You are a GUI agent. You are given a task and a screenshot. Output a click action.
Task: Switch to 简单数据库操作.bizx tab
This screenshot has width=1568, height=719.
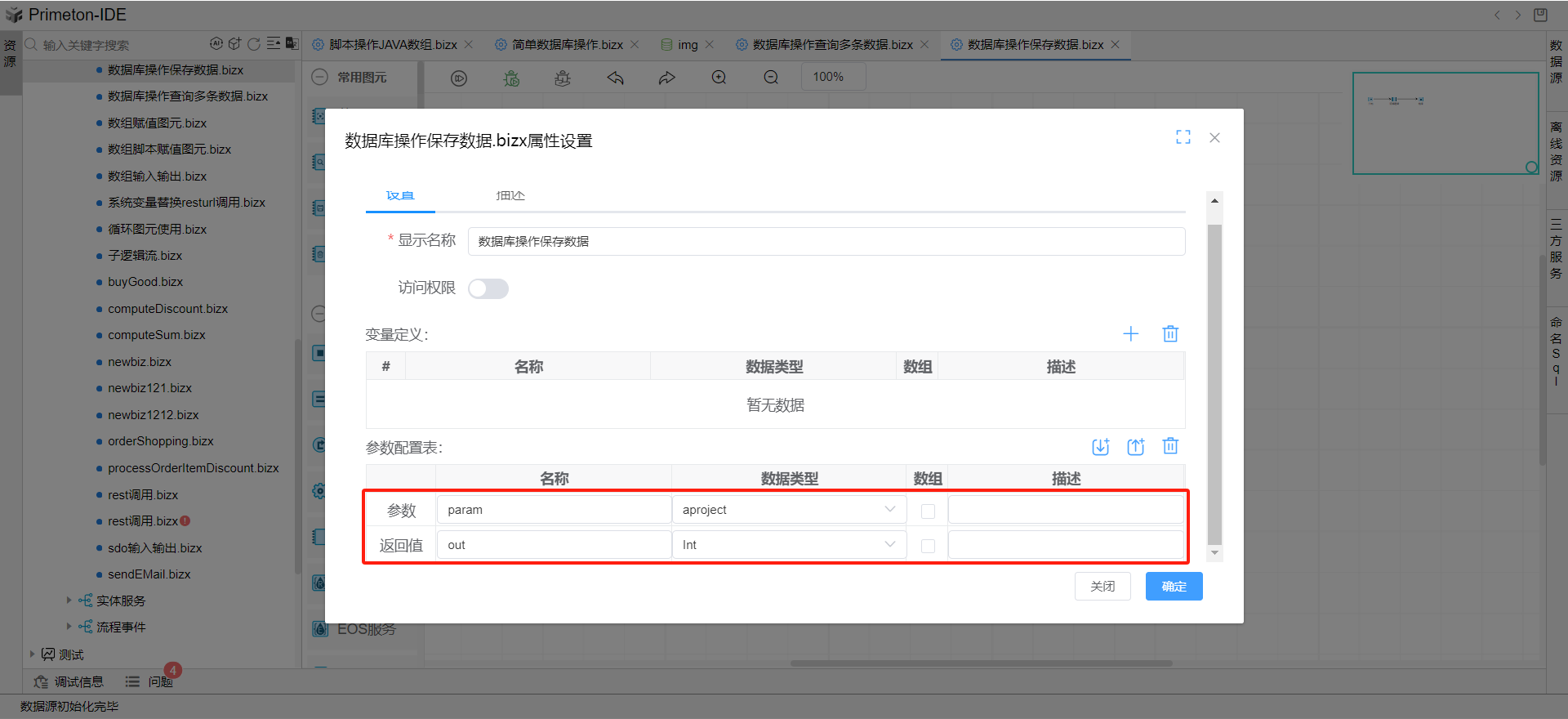coord(567,45)
